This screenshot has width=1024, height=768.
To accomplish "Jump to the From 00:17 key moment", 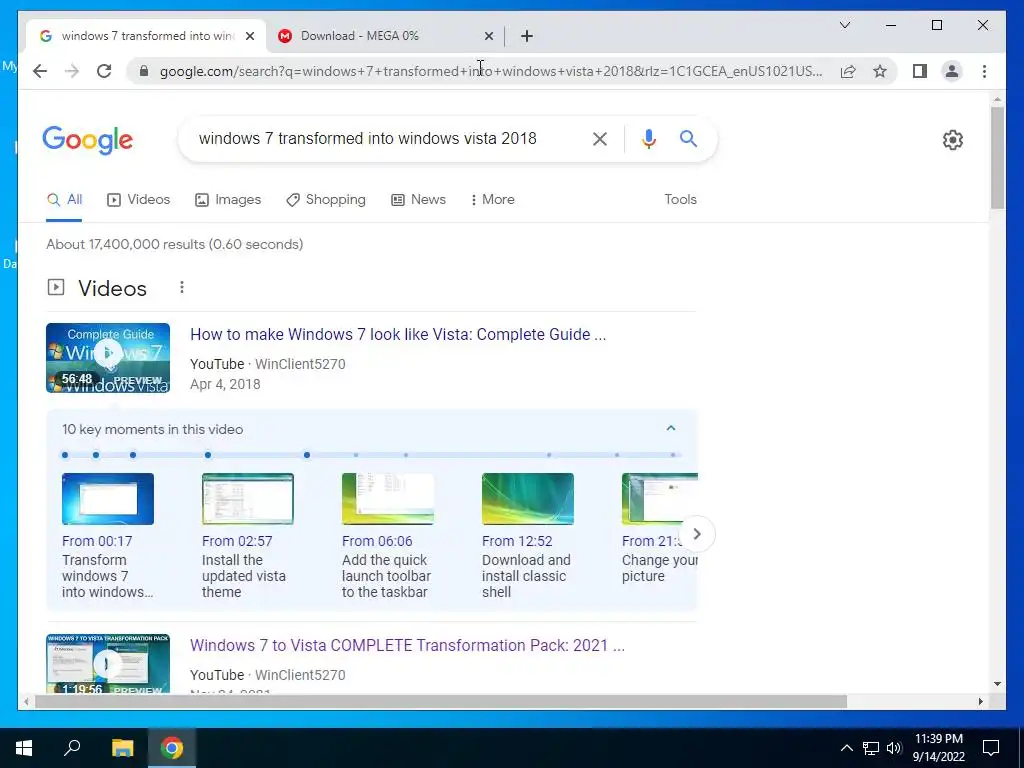I will click(97, 541).
